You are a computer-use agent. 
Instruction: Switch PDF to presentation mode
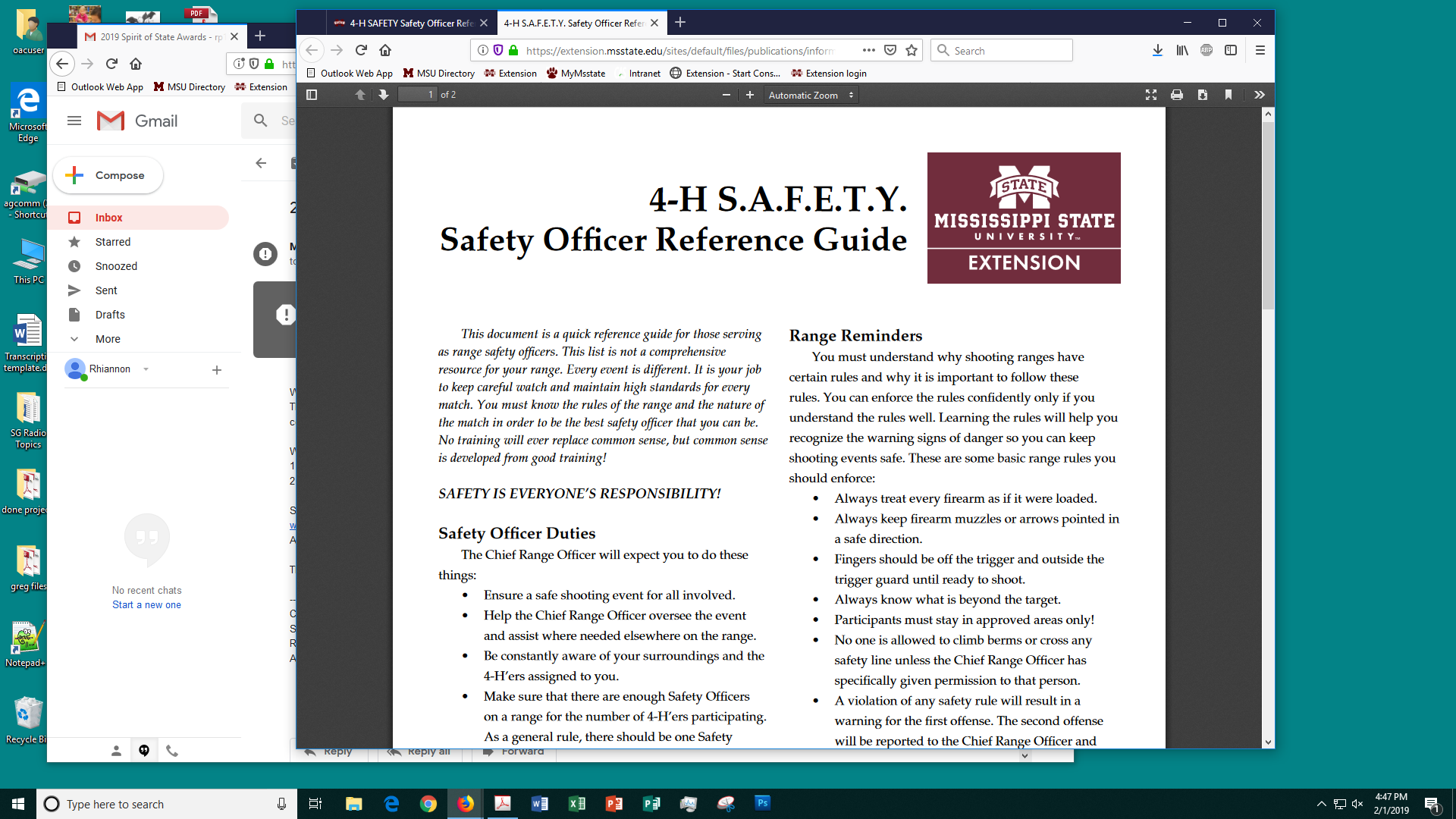tap(1151, 95)
